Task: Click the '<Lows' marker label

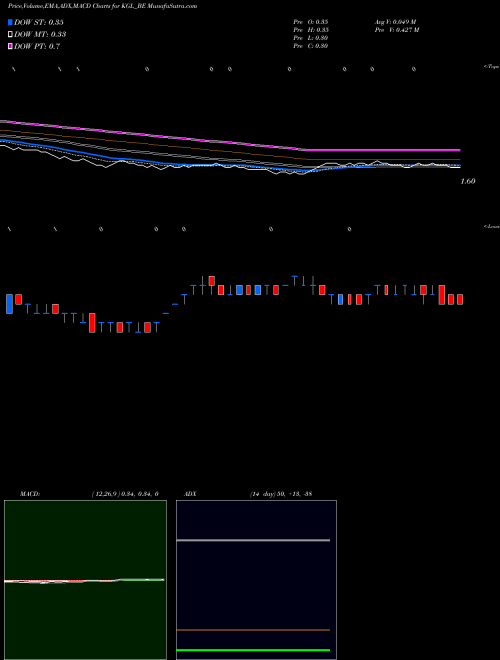Action: coord(492,226)
